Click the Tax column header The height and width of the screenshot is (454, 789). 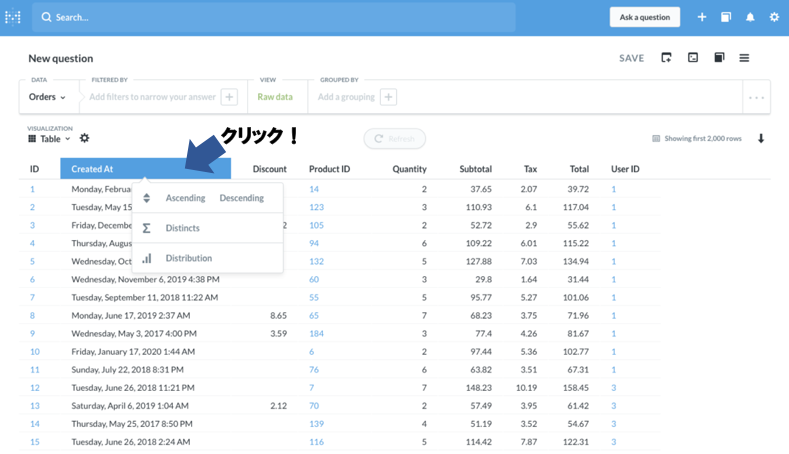[x=530, y=169]
